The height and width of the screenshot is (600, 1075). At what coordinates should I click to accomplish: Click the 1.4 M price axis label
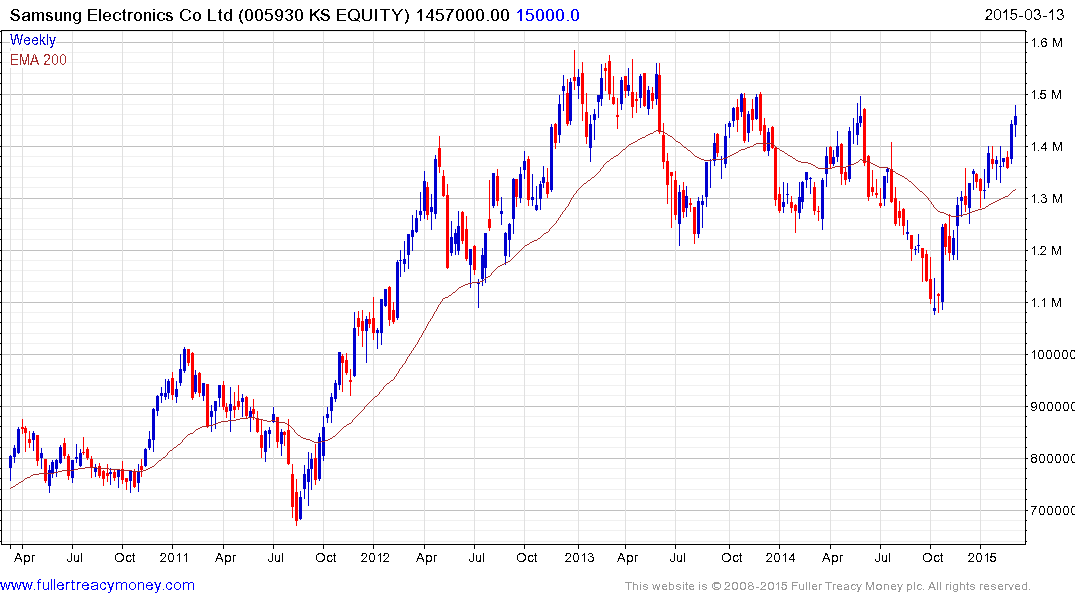1047,147
